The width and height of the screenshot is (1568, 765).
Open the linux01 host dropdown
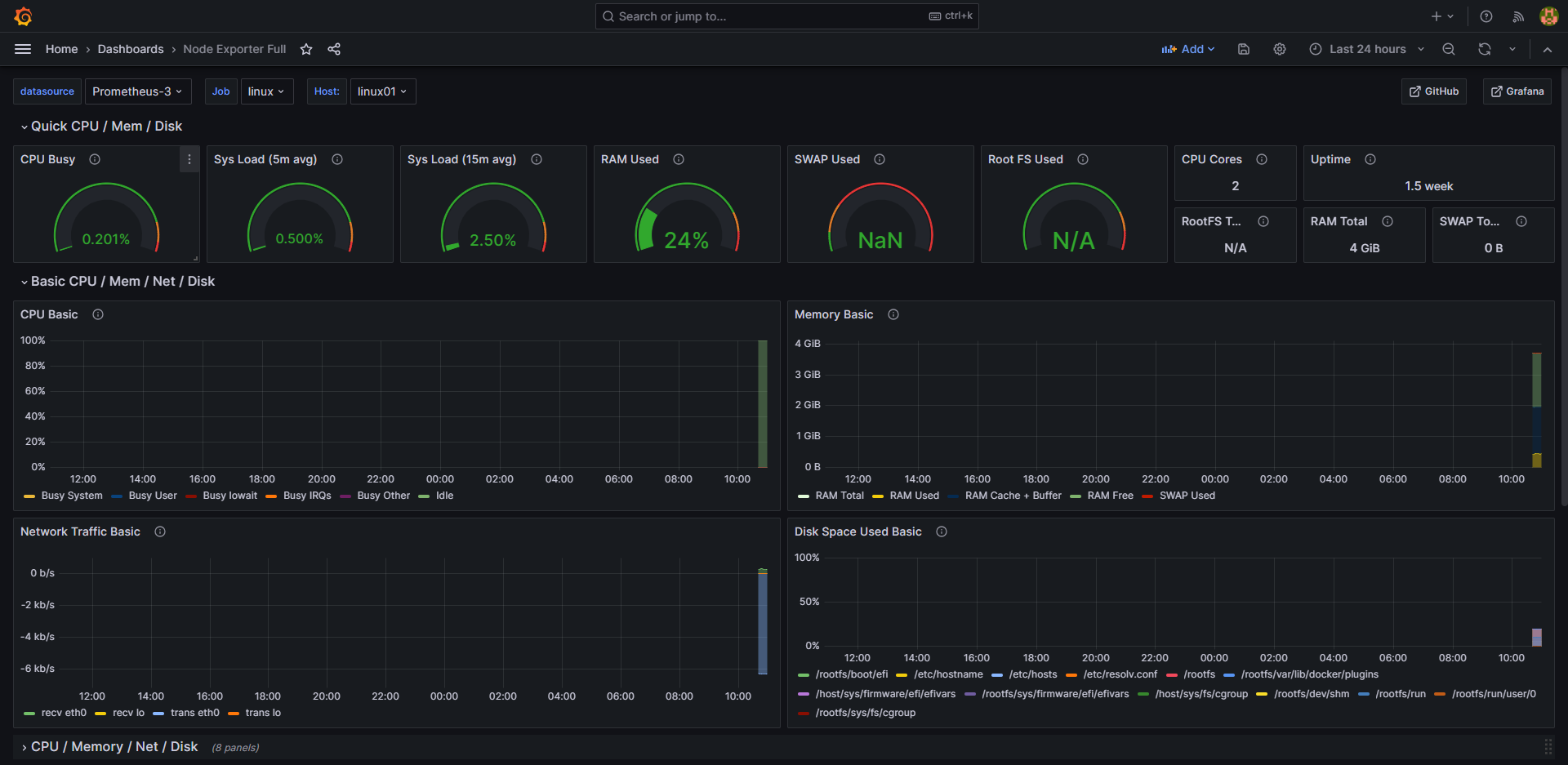[x=383, y=91]
